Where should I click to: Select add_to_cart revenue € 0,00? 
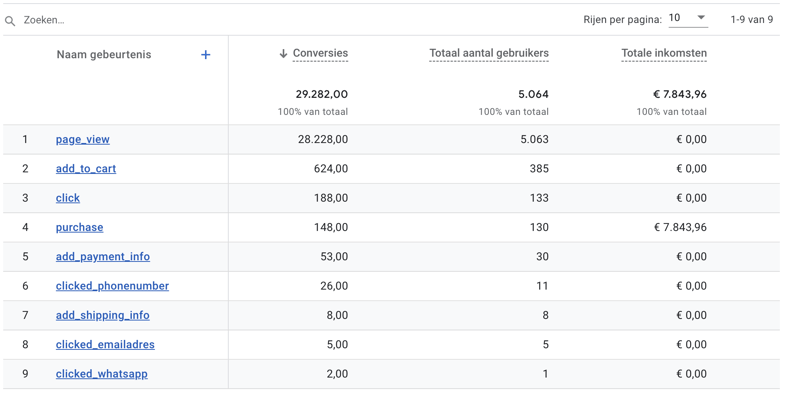(691, 169)
